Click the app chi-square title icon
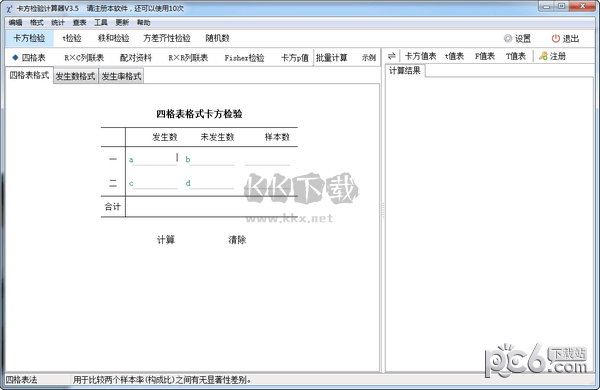 point(9,8)
